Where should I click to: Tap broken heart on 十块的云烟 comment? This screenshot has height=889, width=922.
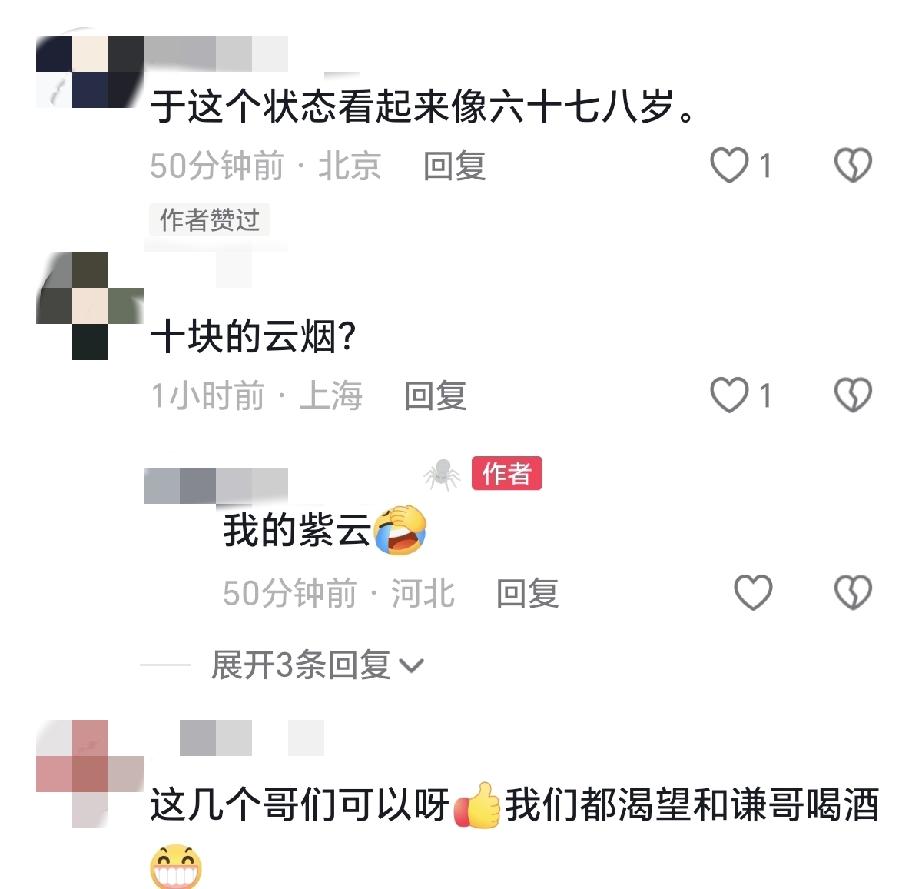[x=853, y=395]
